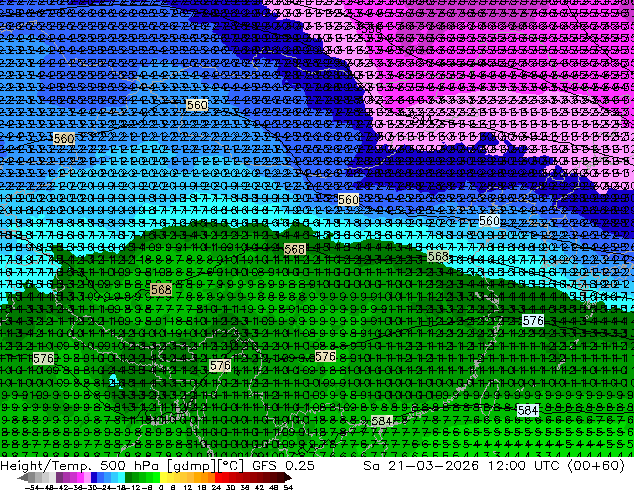This screenshot has height=490, width=634.
Task: Click the bright cyan legend swatch above -18
Action: (121, 478)
